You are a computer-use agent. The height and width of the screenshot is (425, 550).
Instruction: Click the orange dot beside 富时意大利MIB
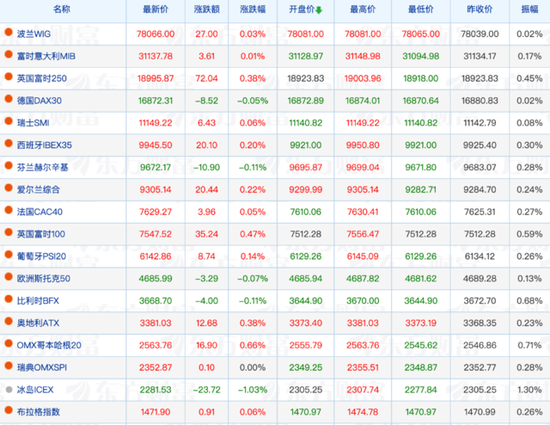point(9,55)
